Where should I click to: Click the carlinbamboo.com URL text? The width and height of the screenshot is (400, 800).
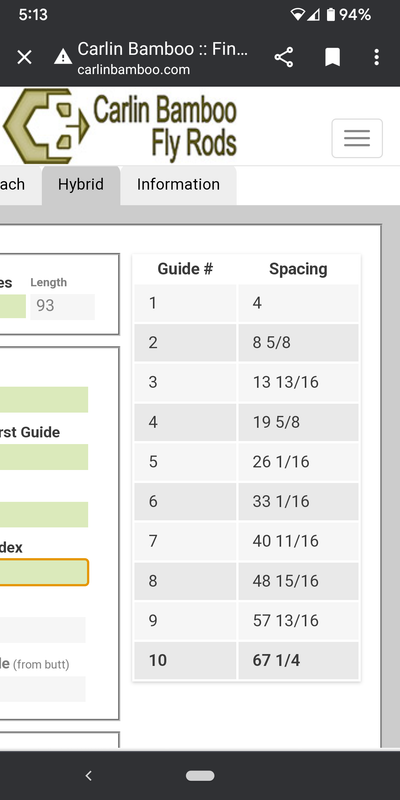coord(134,70)
